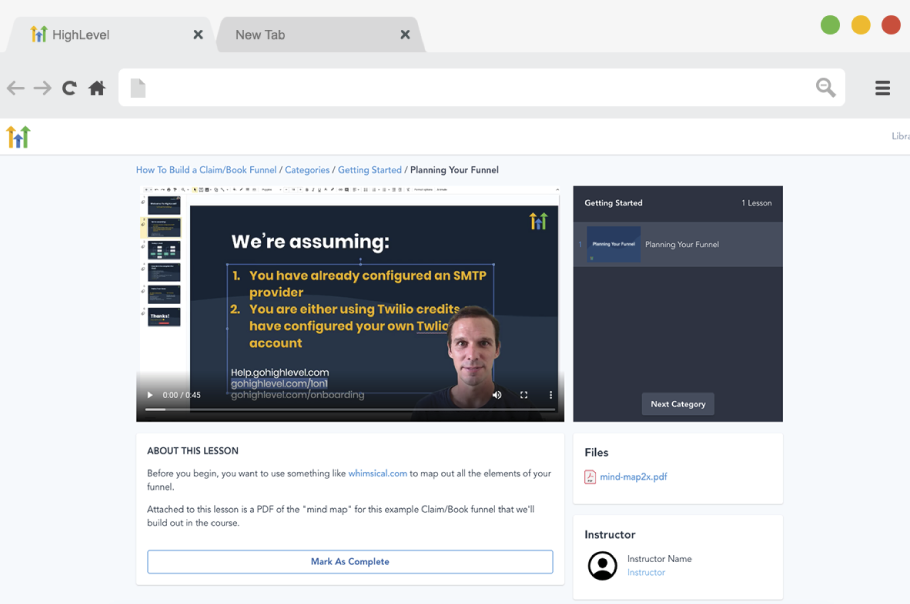This screenshot has width=910, height=604.
Task: Click the browser address input field
Action: click(481, 88)
